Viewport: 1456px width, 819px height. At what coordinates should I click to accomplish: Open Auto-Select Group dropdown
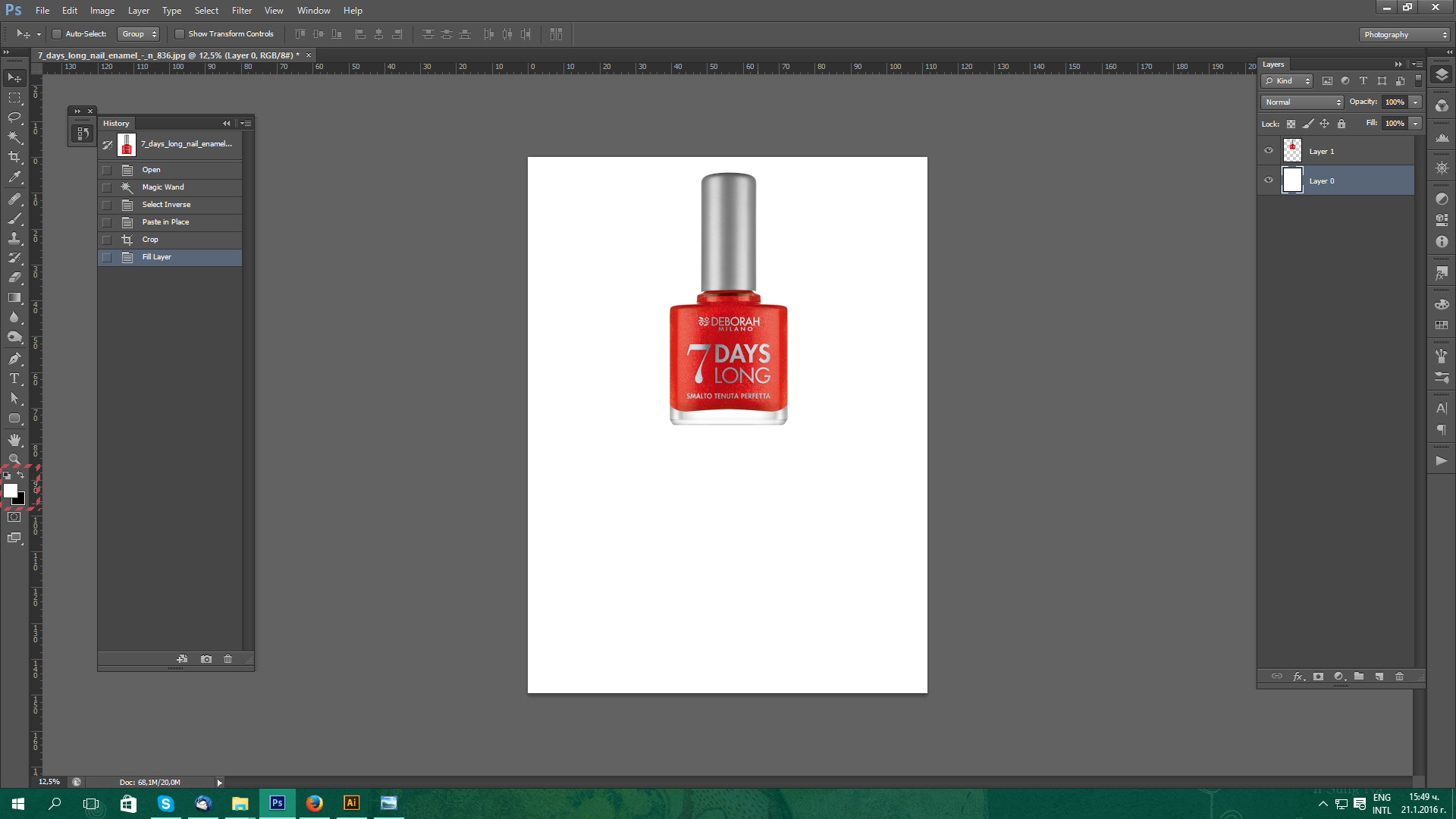pos(139,34)
